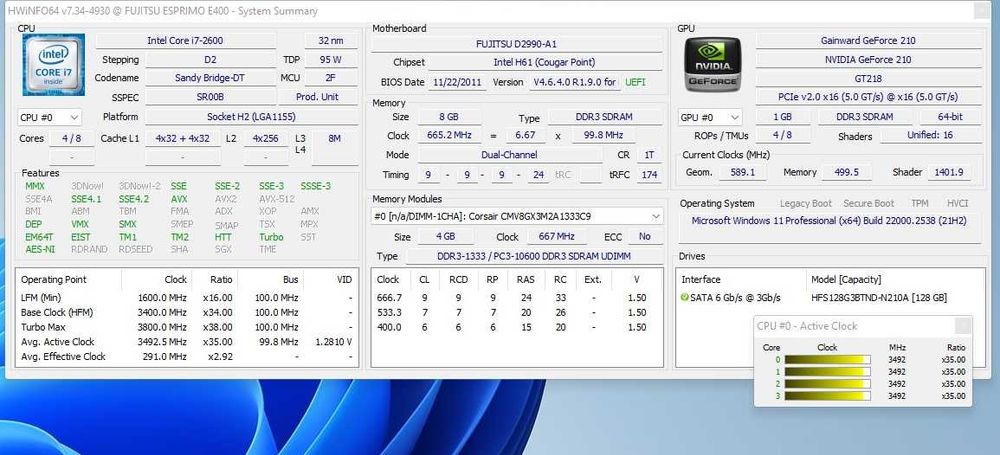Open the CPU #0 selector dropdown
Viewport: 1000px width, 455px height.
tap(50, 117)
